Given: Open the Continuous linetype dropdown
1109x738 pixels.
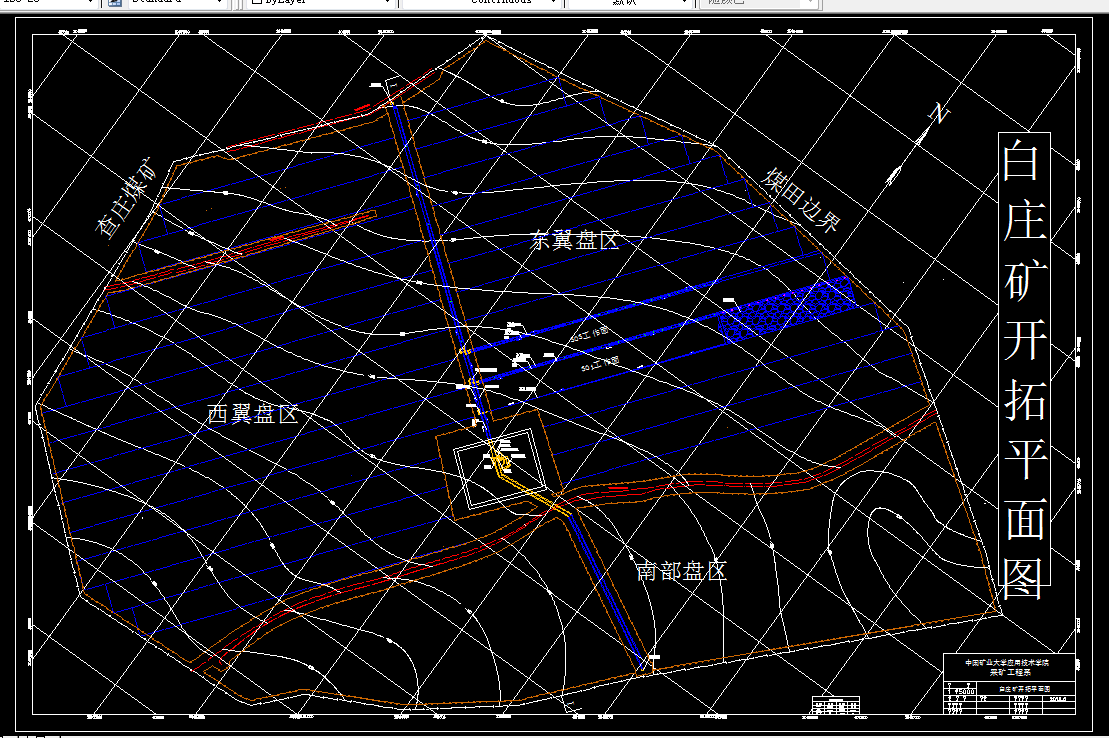Looking at the screenshot, I should [483, 3].
